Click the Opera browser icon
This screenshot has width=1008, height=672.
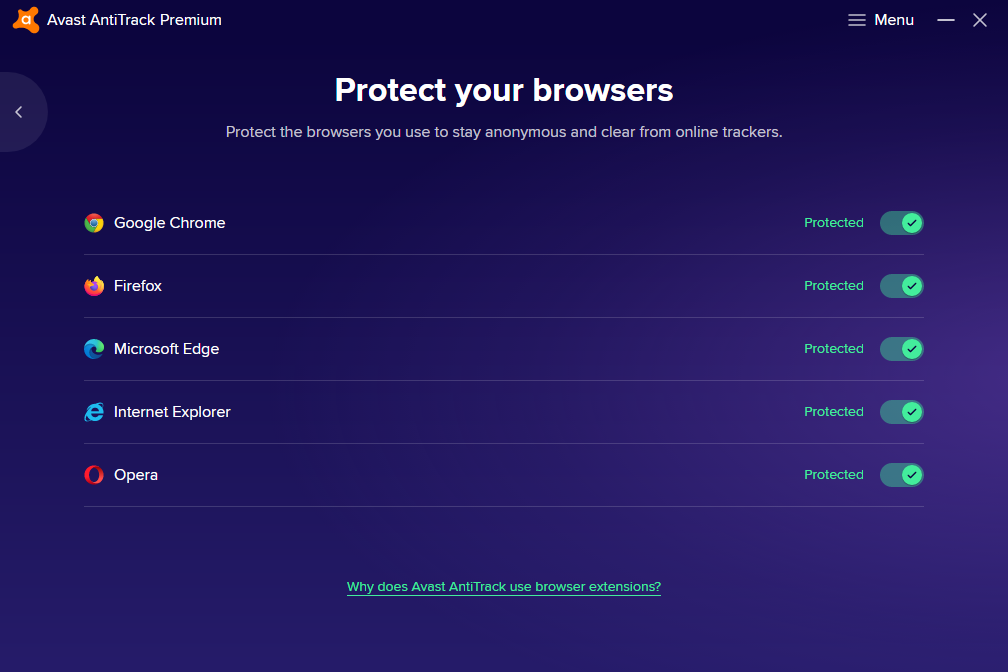94,475
